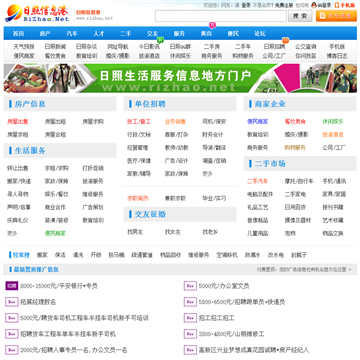This screenshot has width=360, height=360.
Task: Open the 招工招工招工 listing
Action: pos(216,318)
